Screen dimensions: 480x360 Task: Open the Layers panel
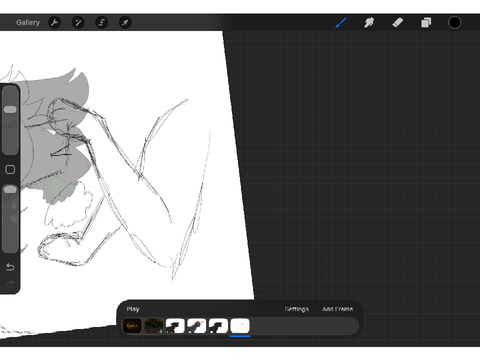(x=426, y=23)
